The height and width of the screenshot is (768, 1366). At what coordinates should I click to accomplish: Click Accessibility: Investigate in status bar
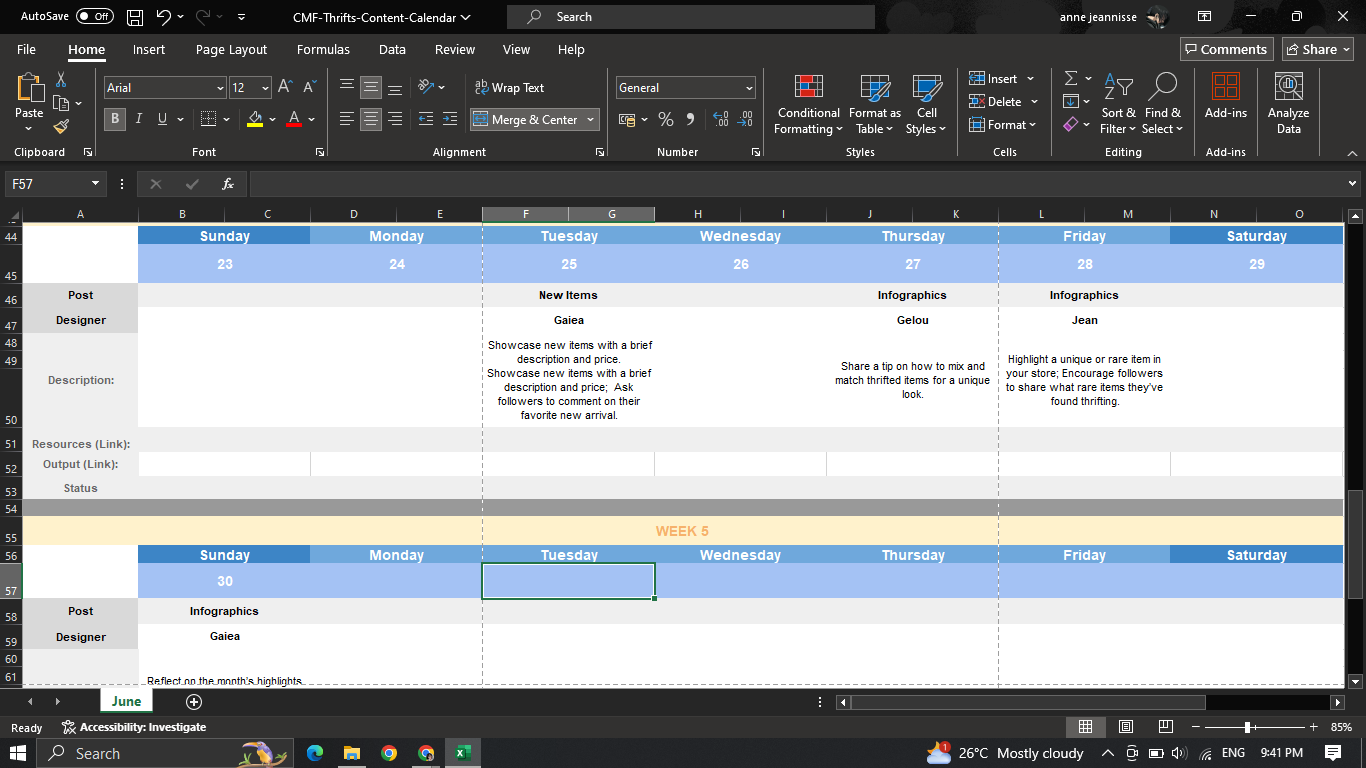(x=133, y=727)
